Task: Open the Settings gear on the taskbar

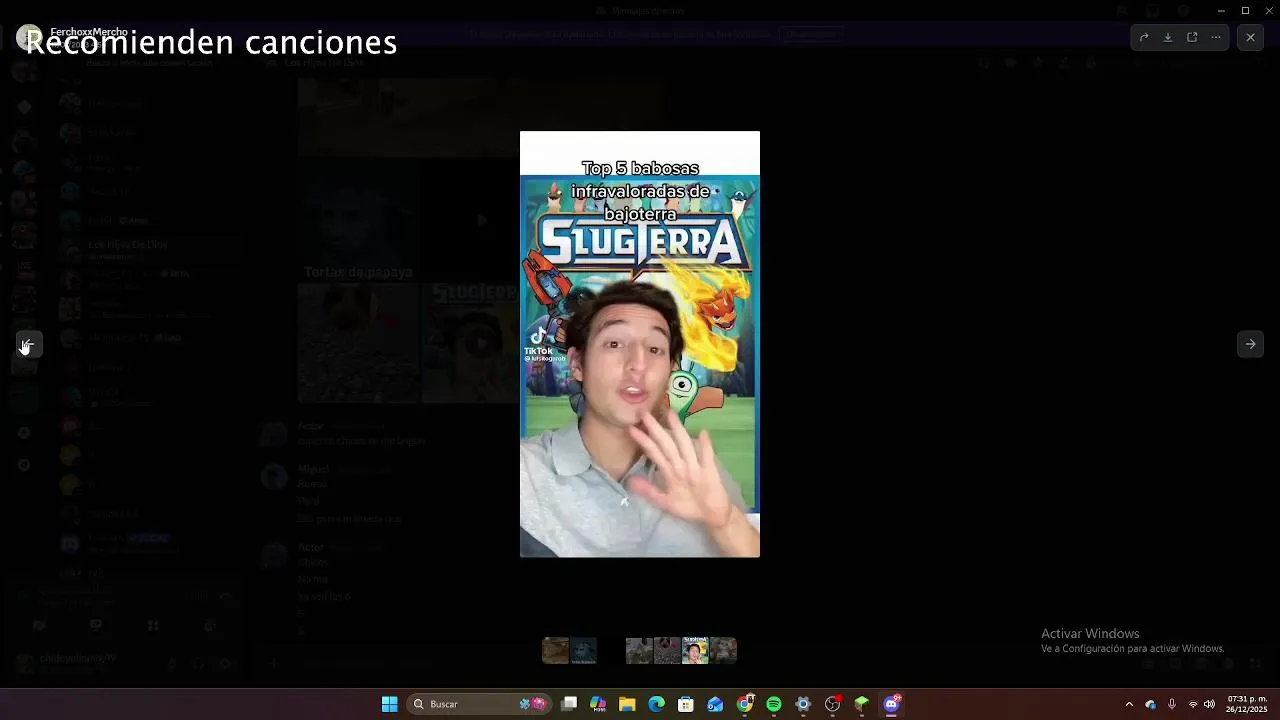Action: [803, 704]
